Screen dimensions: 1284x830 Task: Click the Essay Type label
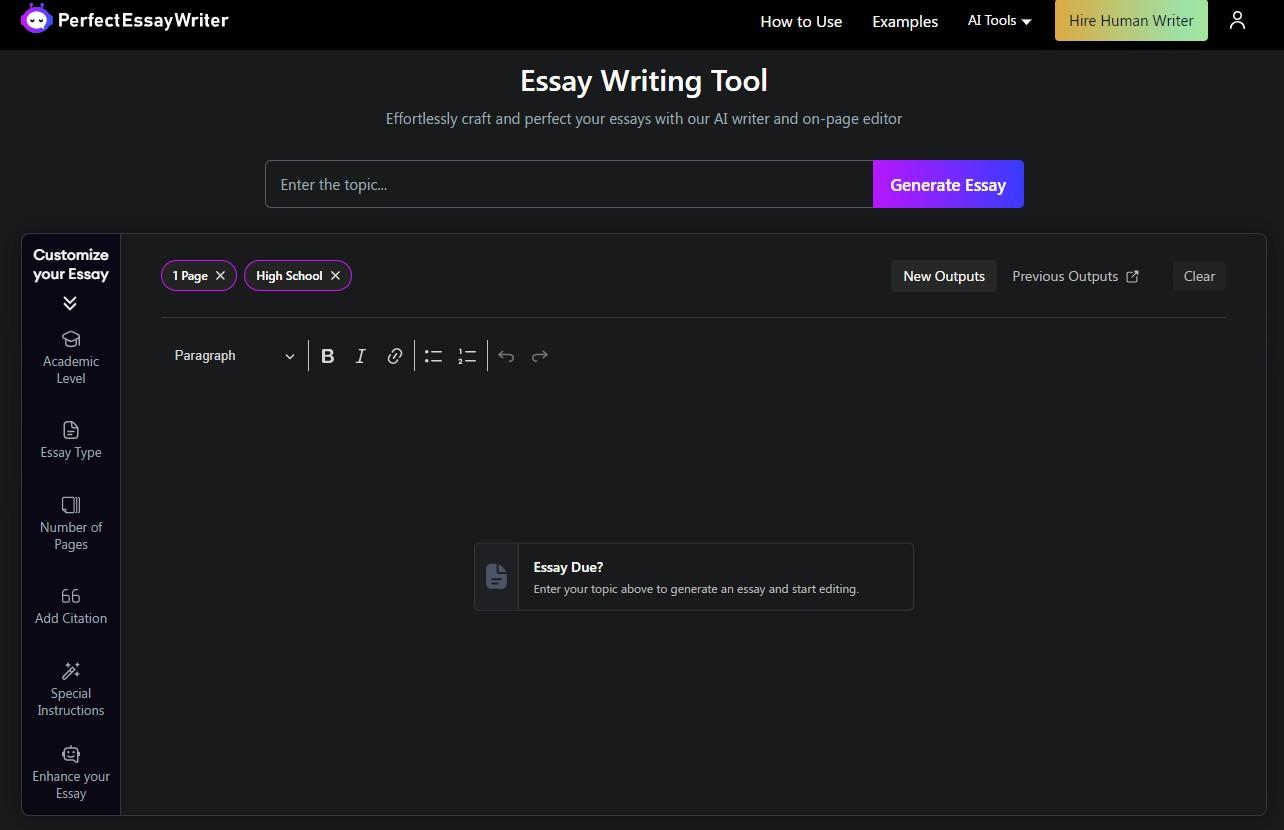71,452
